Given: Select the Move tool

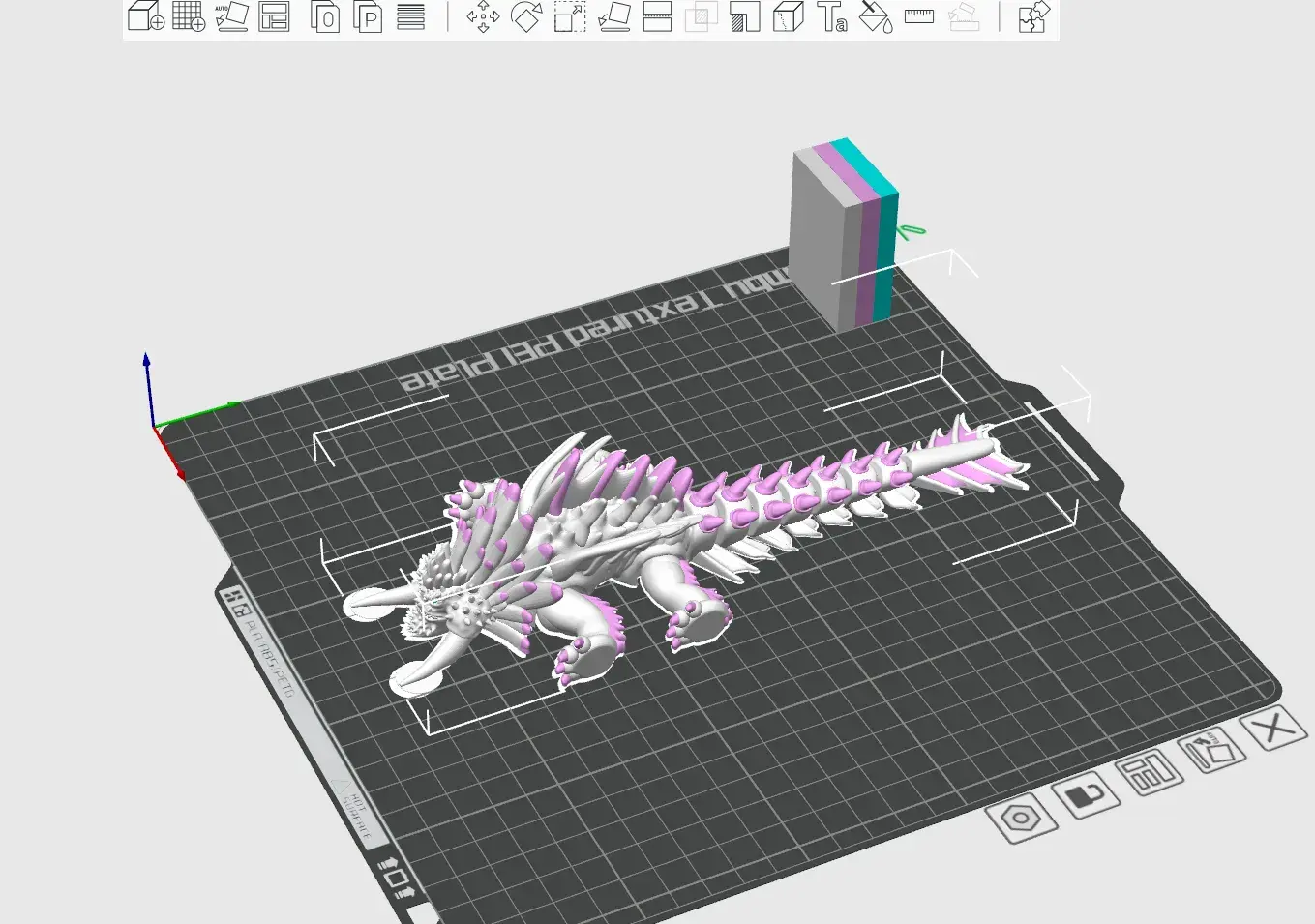Looking at the screenshot, I should 483,16.
